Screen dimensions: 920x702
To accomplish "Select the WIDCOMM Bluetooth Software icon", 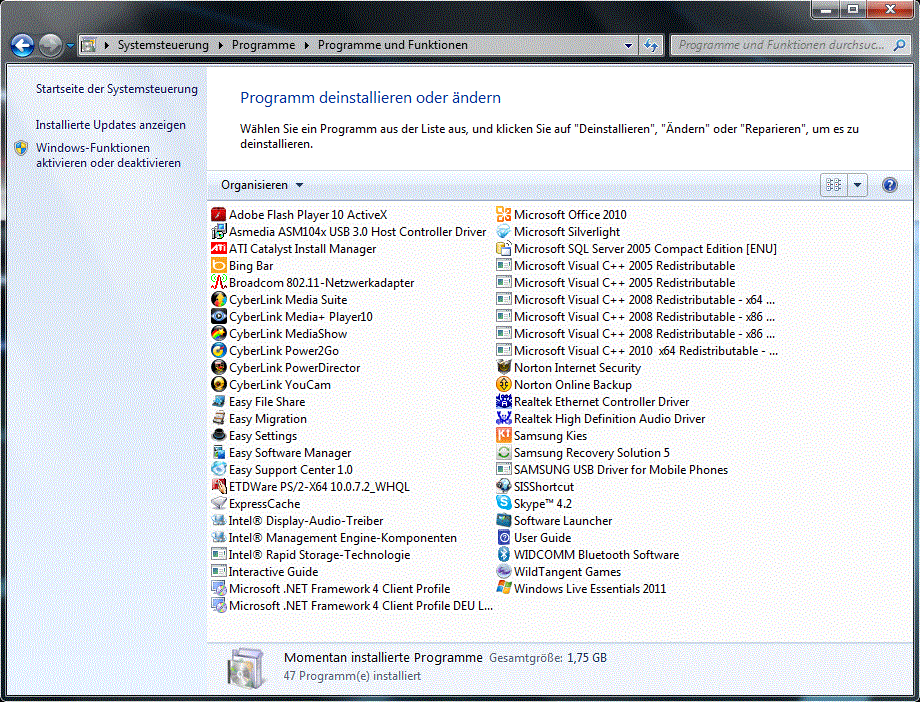I will click(504, 555).
